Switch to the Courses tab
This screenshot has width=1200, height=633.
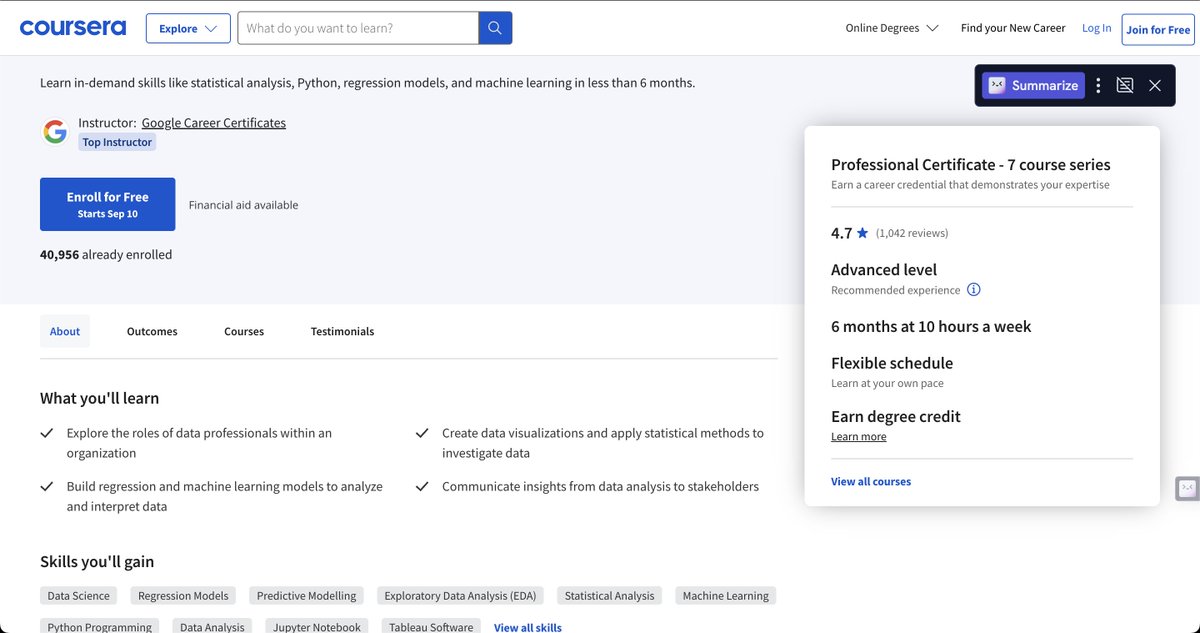tap(244, 331)
